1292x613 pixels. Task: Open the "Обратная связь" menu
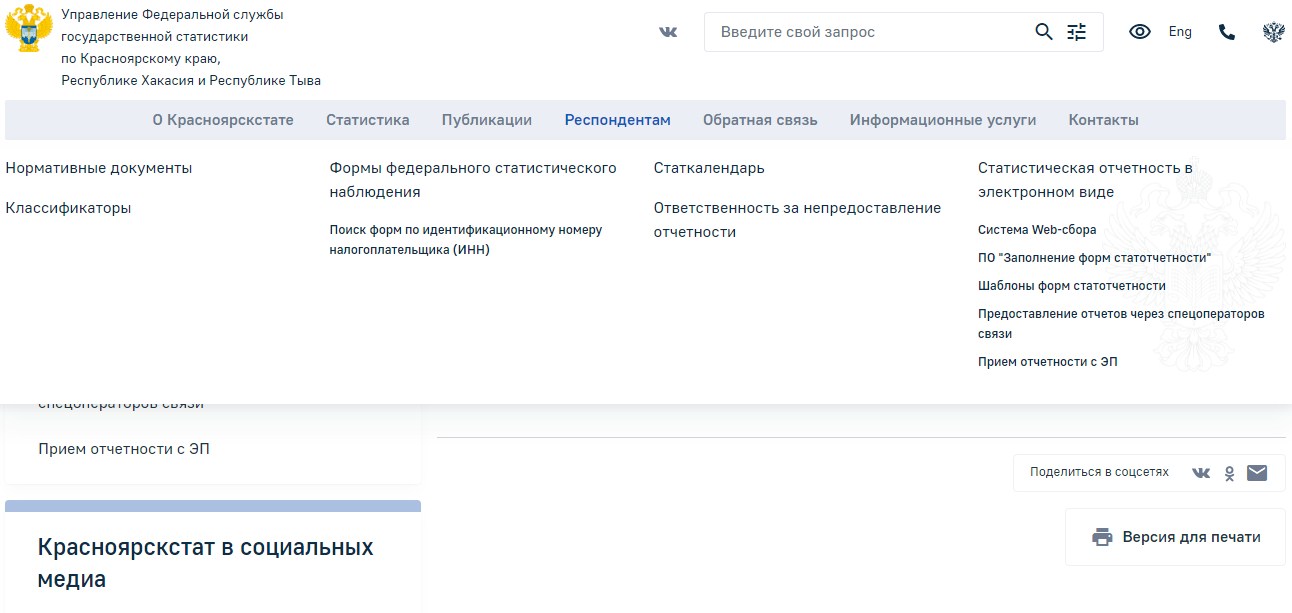point(760,120)
